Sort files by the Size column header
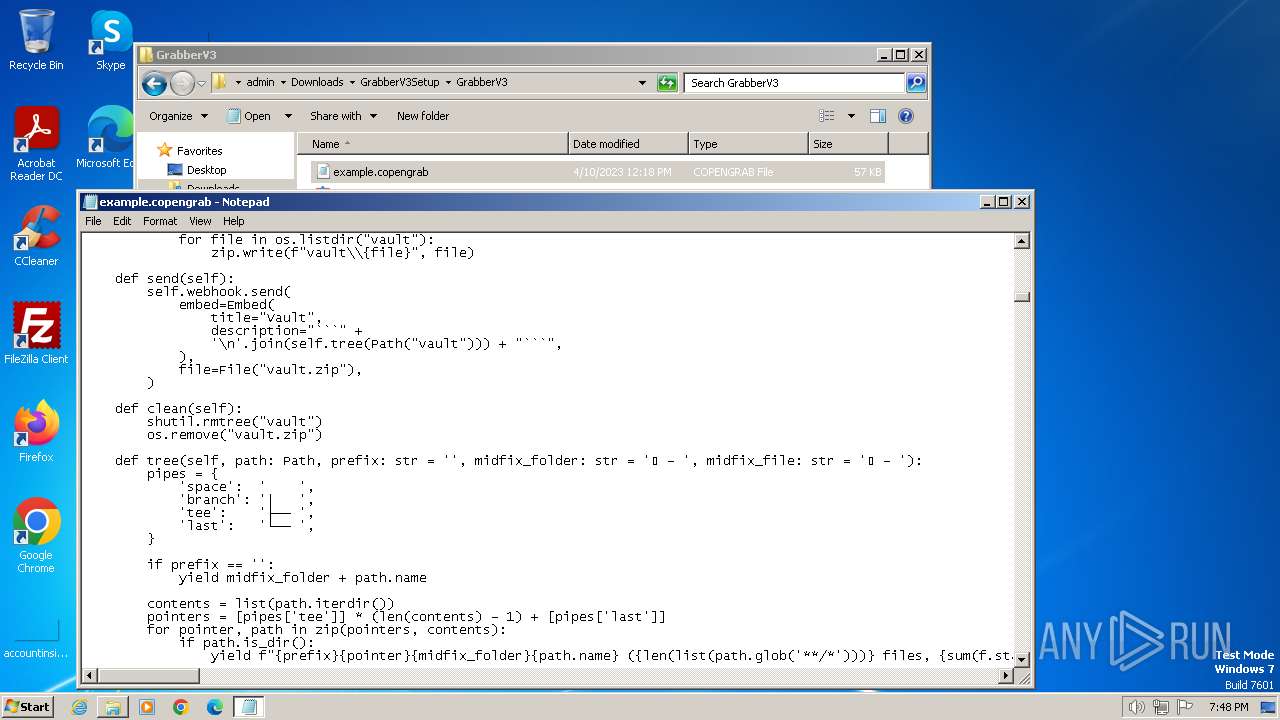1280x720 pixels. coord(848,144)
